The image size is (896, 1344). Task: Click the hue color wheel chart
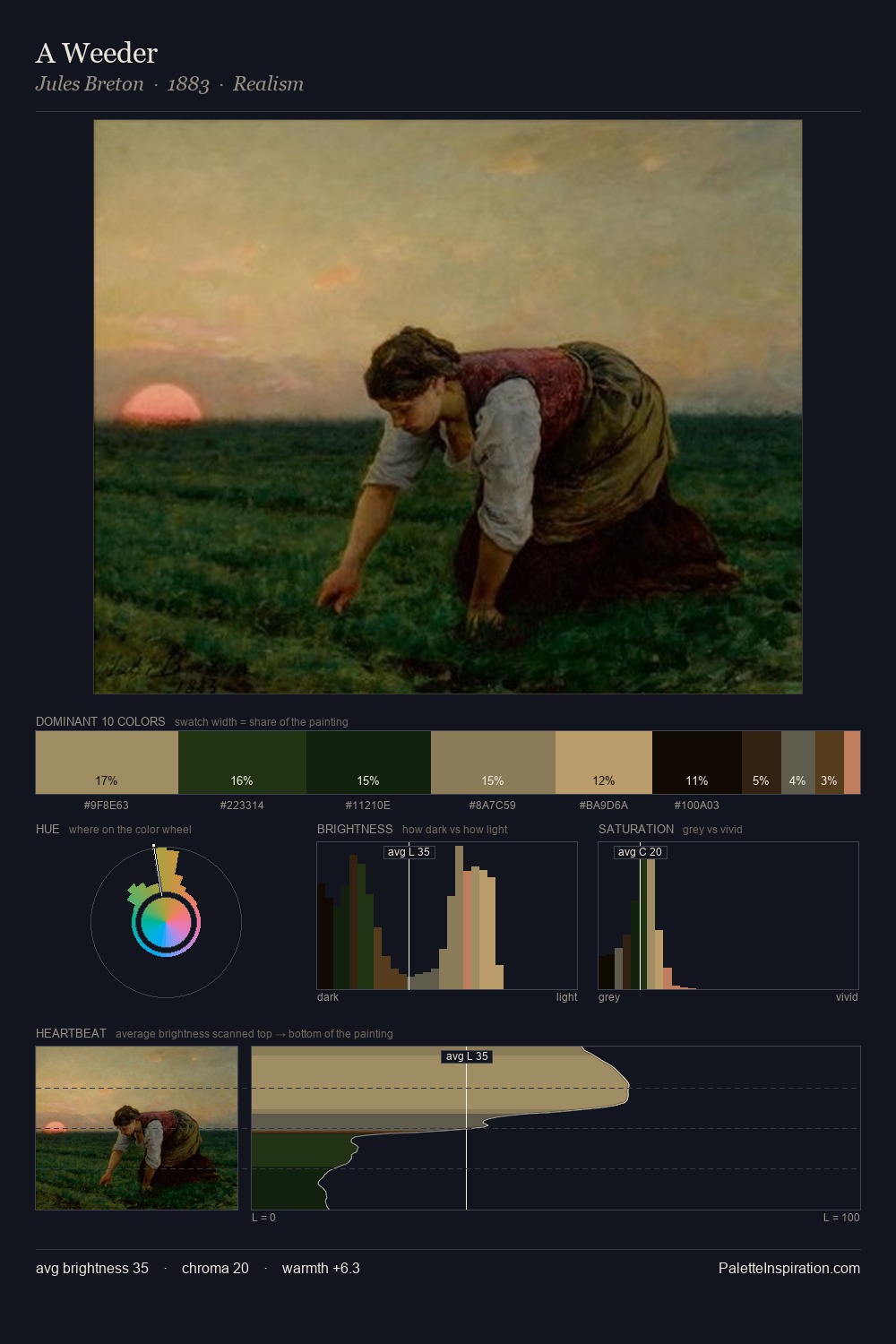pos(166,922)
